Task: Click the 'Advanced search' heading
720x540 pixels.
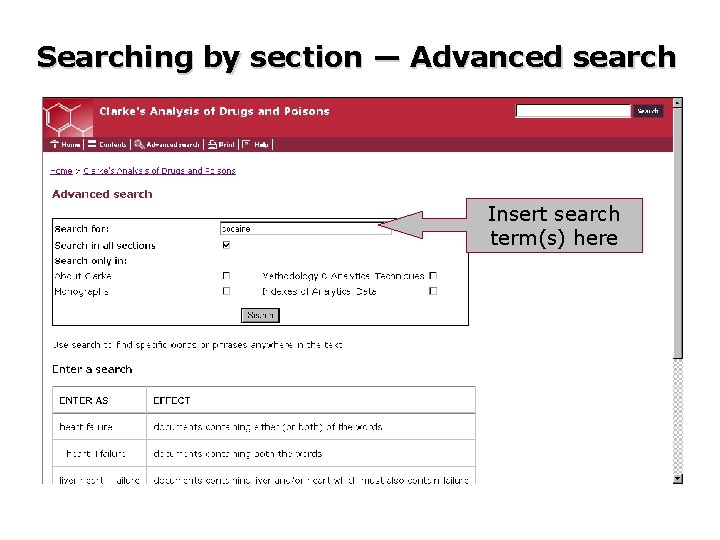Action: (x=102, y=194)
